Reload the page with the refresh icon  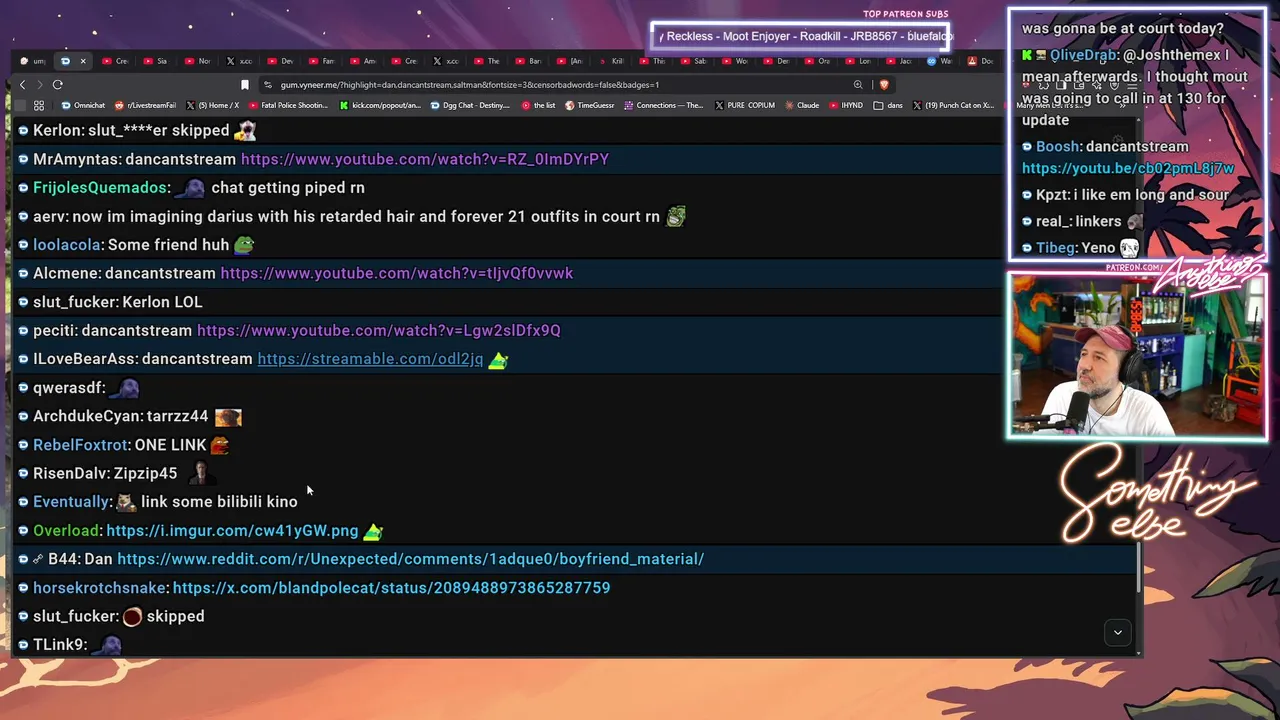(58, 85)
